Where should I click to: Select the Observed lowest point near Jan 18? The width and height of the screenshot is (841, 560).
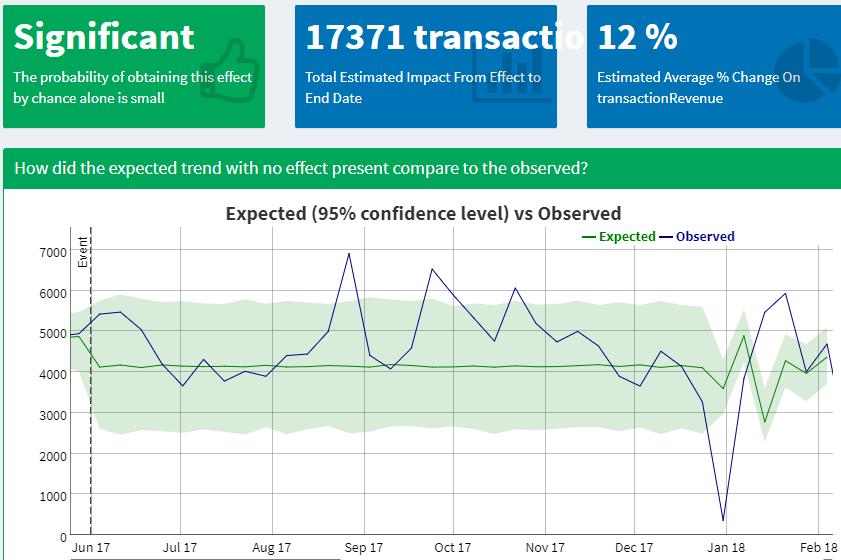pos(724,520)
